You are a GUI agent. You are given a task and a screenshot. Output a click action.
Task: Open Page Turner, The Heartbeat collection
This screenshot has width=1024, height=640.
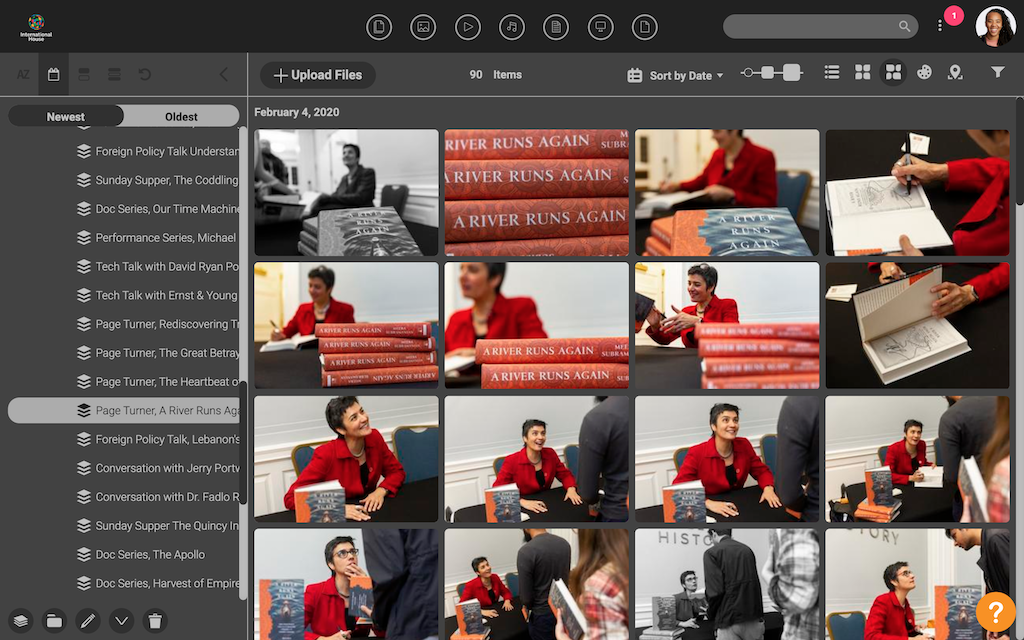coord(157,381)
